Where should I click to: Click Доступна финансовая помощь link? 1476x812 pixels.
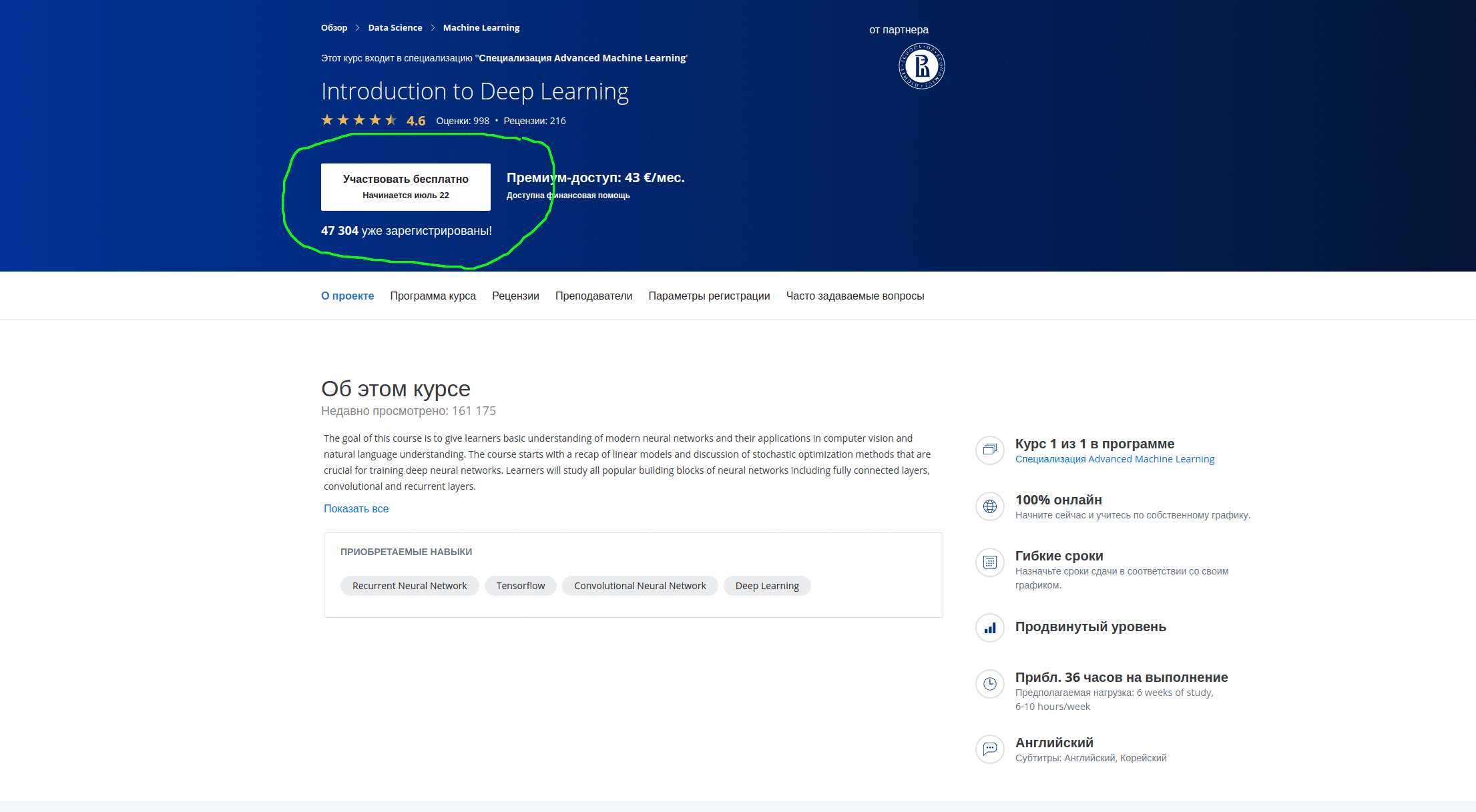coord(568,195)
